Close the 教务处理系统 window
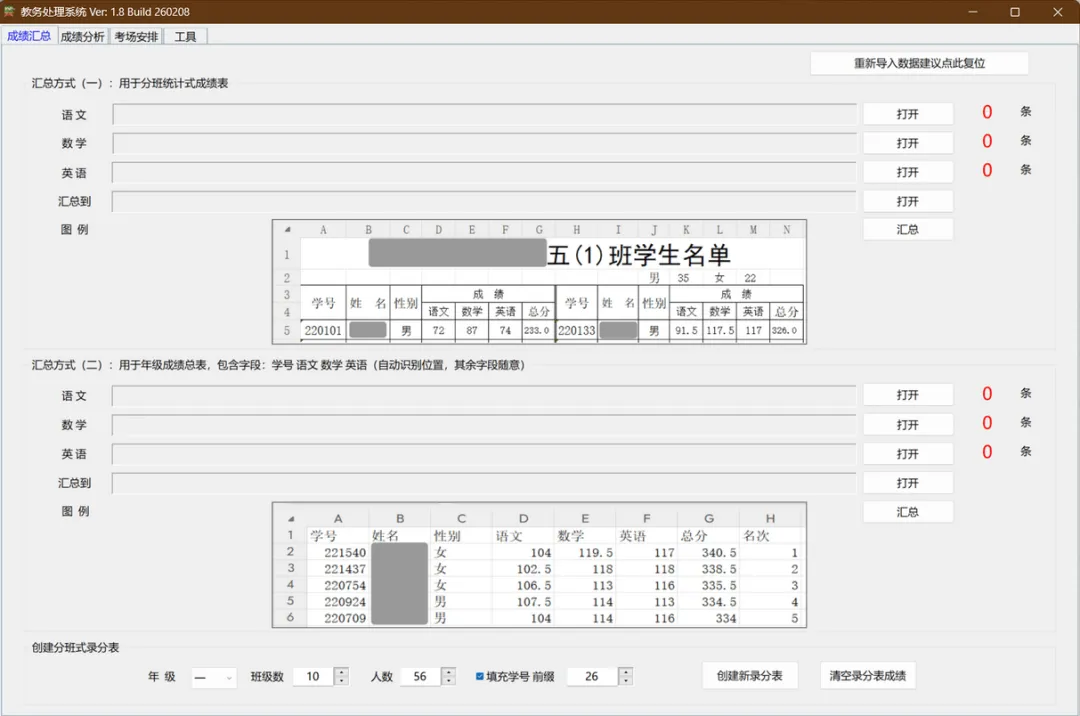Viewport: 1080px width, 716px height. point(1058,12)
